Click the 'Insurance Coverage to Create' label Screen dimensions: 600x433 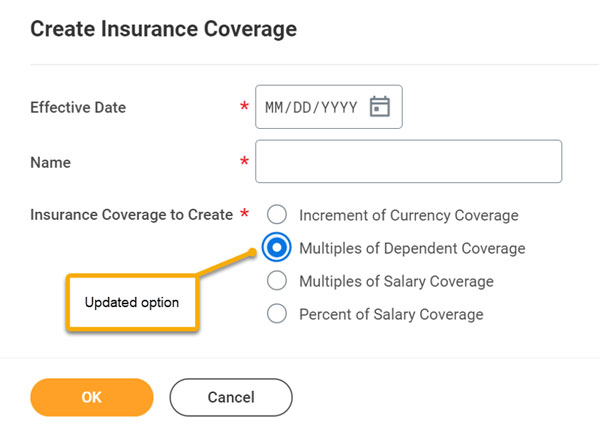(132, 215)
